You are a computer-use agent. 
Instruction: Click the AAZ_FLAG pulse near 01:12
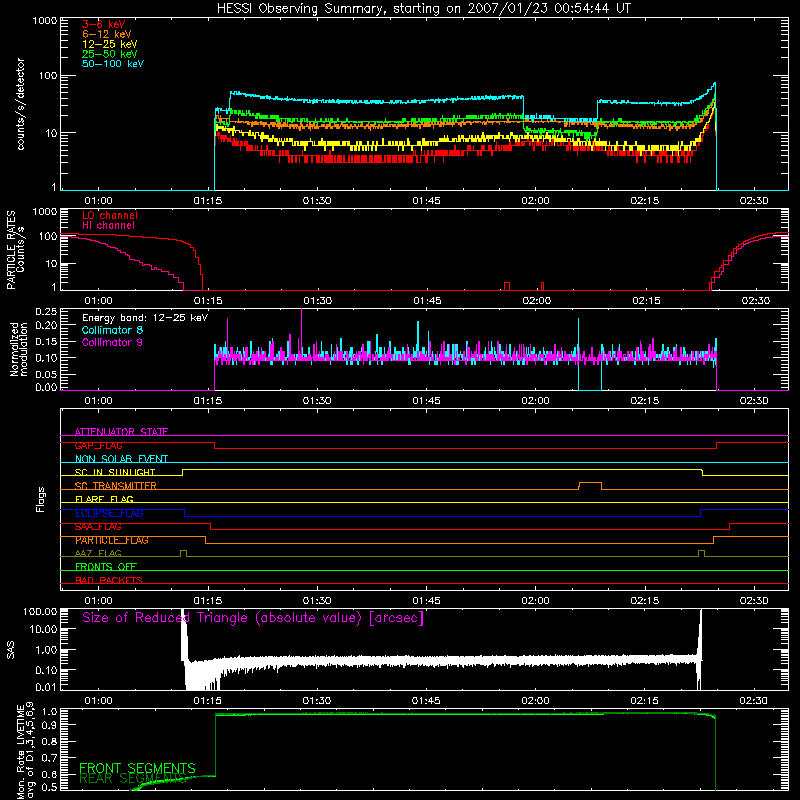(x=184, y=553)
